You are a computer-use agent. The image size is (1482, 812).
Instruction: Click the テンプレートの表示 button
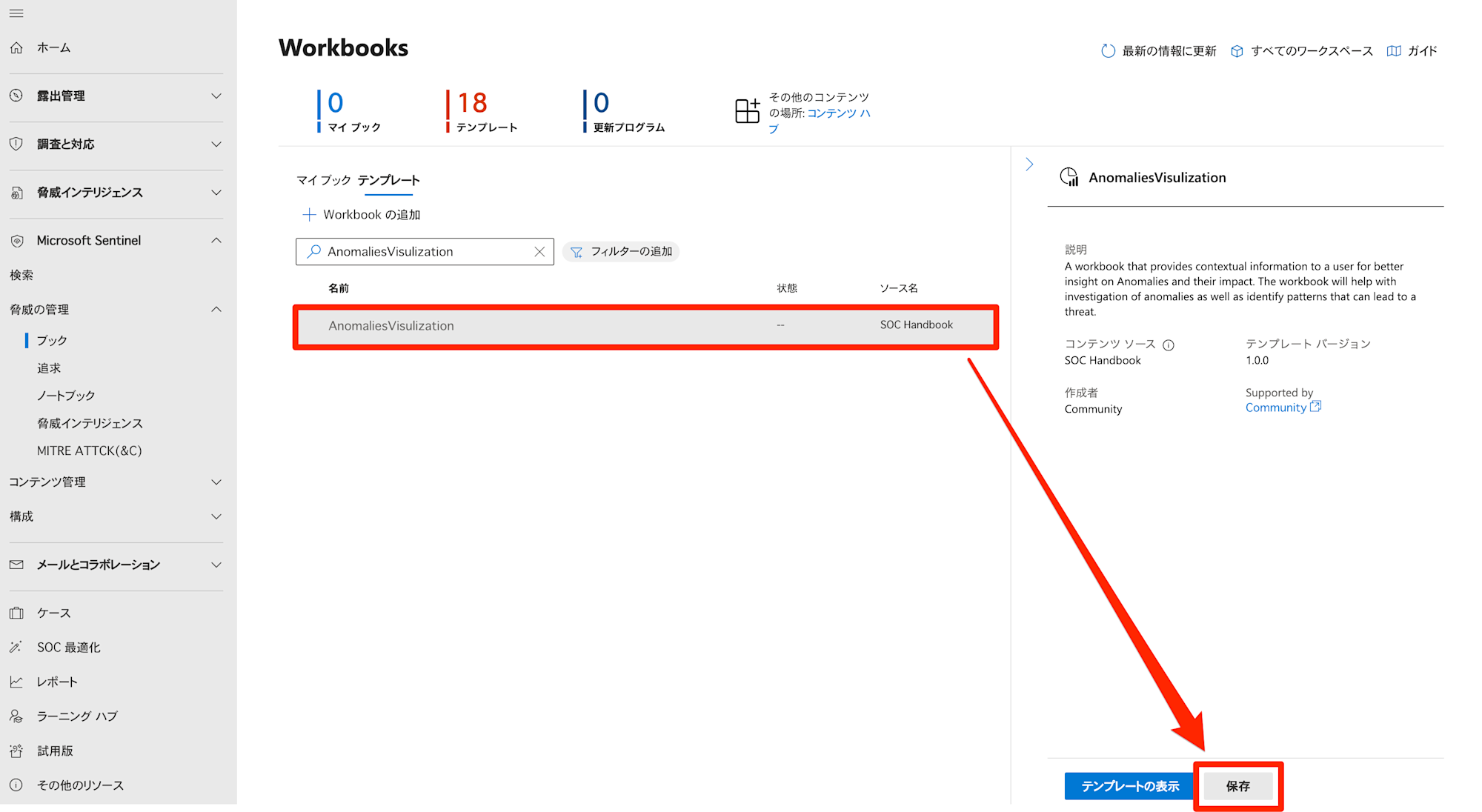(1129, 786)
